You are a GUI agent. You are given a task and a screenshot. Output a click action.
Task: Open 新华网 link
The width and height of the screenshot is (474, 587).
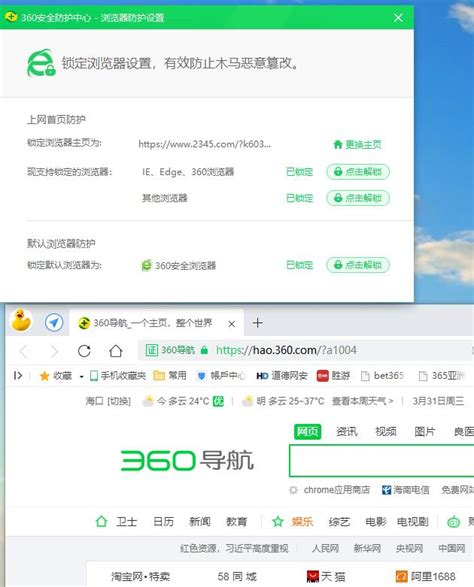coord(367,548)
